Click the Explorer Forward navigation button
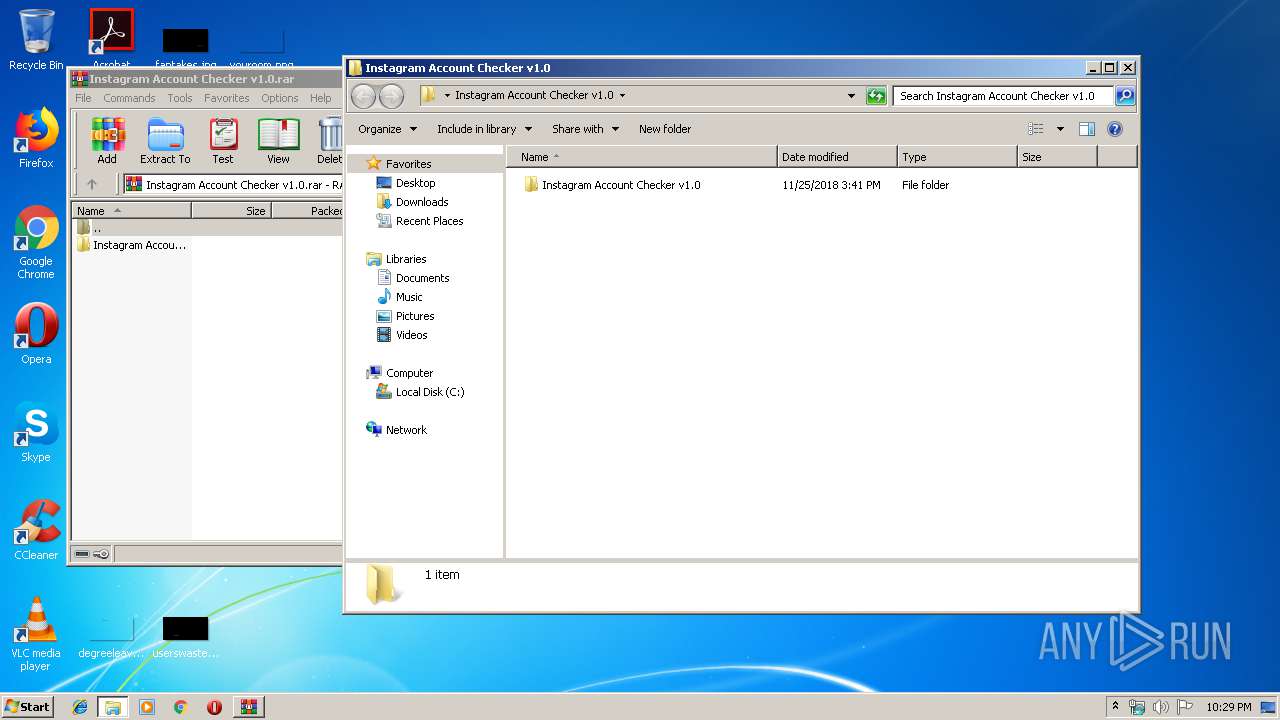The width and height of the screenshot is (1280, 720). click(392, 96)
